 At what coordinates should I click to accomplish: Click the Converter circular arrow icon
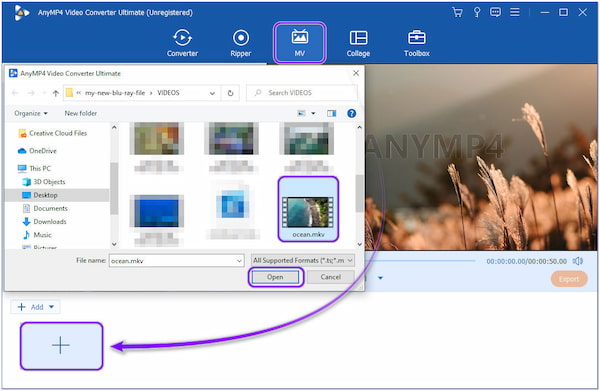(x=183, y=37)
